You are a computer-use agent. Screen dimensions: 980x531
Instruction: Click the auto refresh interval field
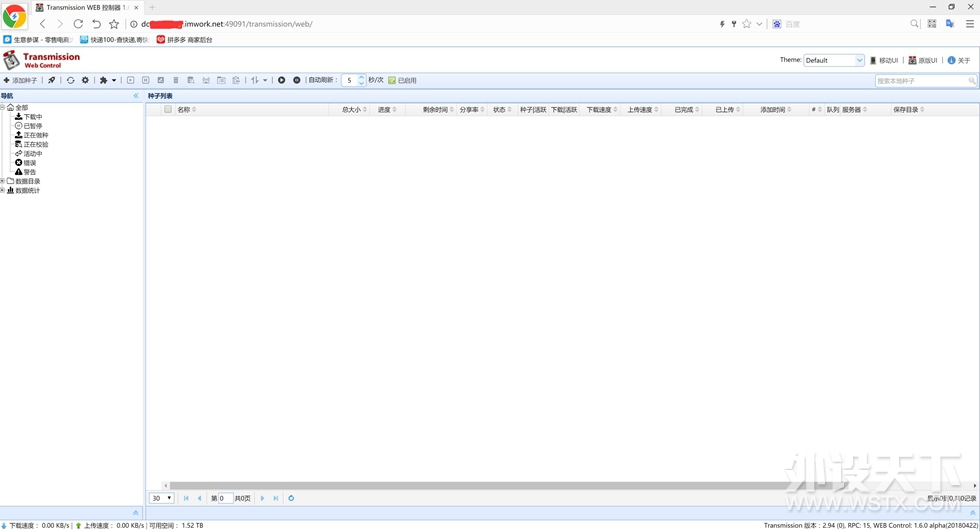pos(349,81)
